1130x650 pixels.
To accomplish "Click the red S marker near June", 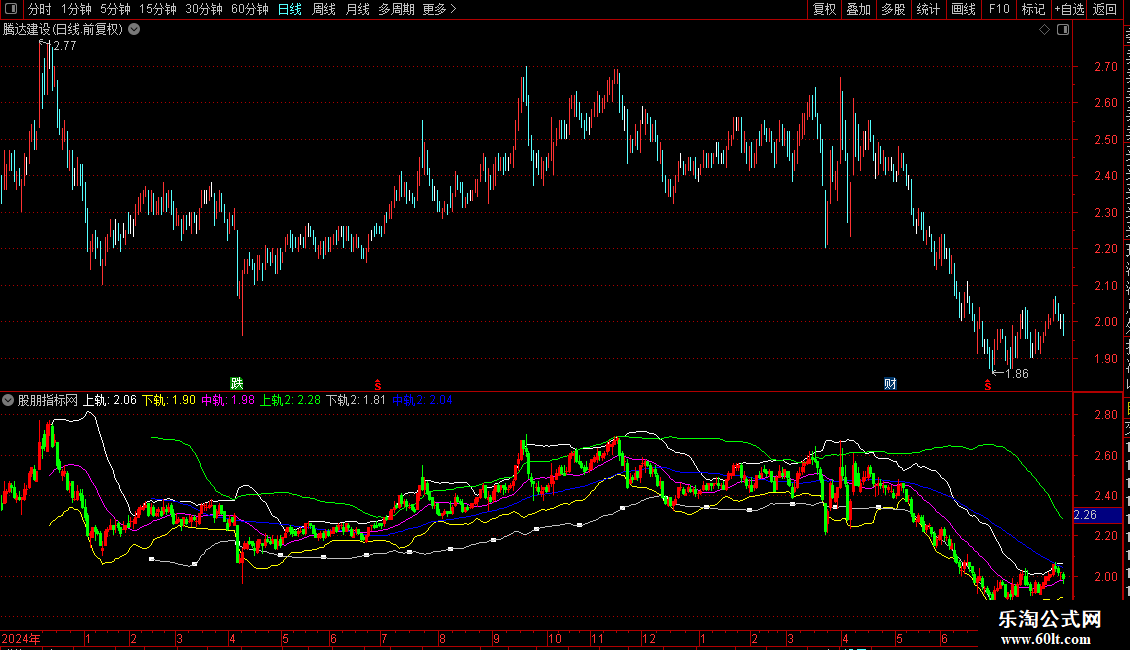I will 988,385.
